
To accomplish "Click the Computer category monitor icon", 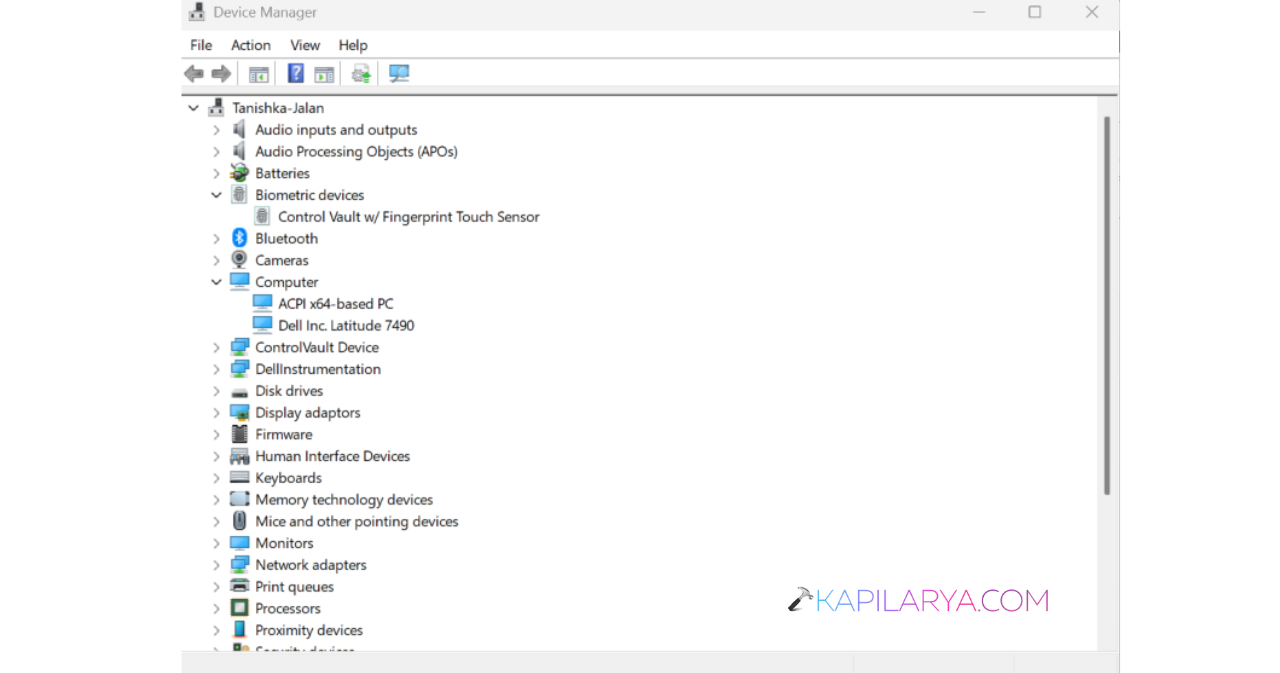I will pos(239,281).
